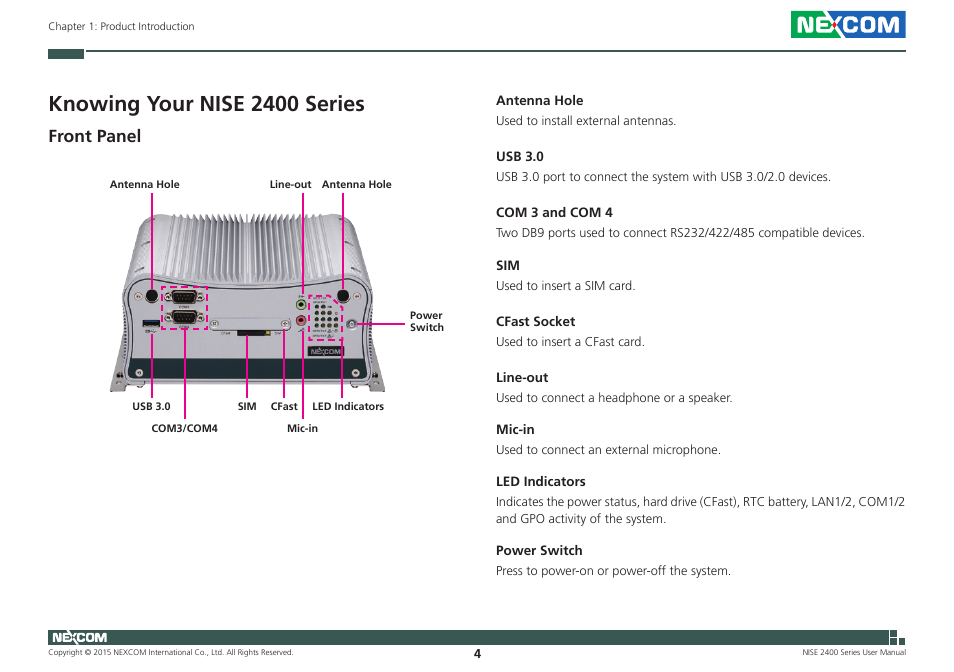Screen dimensions: 954x672
Task: Click the "Line-out" diagram label above the device
Action: pyautogui.click(x=290, y=184)
